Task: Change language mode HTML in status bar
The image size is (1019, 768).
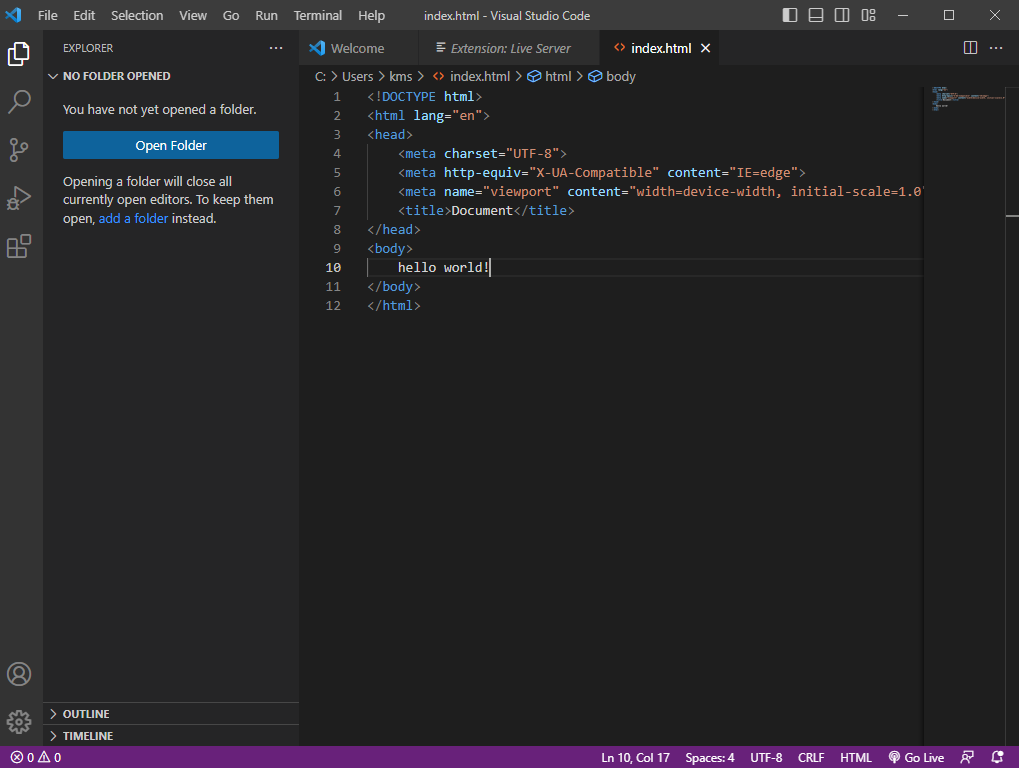Action: click(x=855, y=757)
